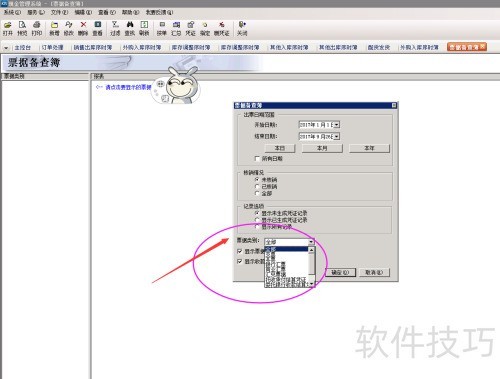500x379 pixels.
Task: Click the 关闭 (close) toolbar icon
Action: pos(242,25)
